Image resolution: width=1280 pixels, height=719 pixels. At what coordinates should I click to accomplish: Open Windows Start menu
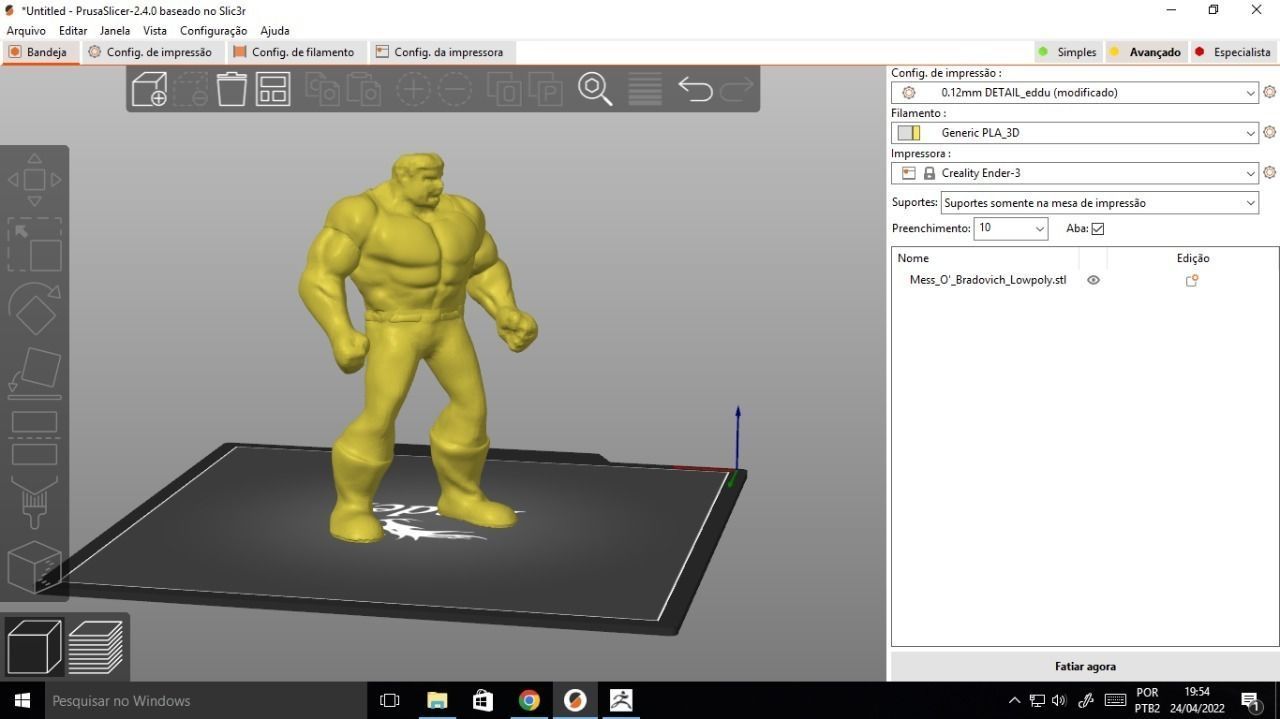[x=21, y=700]
